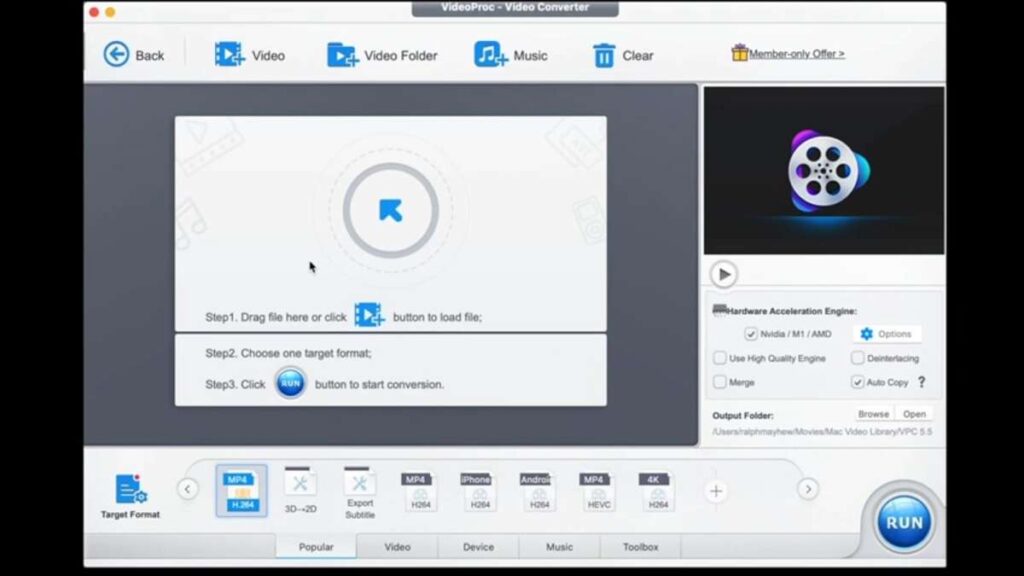Screen dimensions: 1024x576
Task: Select the iPhone H264 preset
Action: [479, 491]
